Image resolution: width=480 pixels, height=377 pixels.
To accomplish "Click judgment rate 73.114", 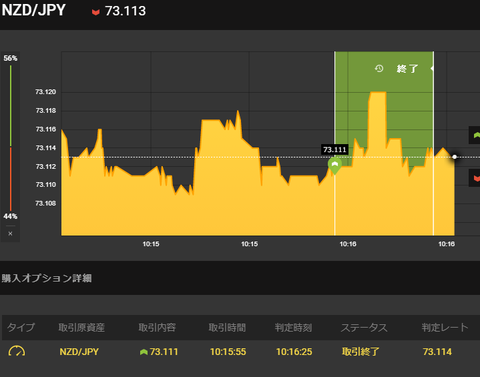I will [437, 352].
